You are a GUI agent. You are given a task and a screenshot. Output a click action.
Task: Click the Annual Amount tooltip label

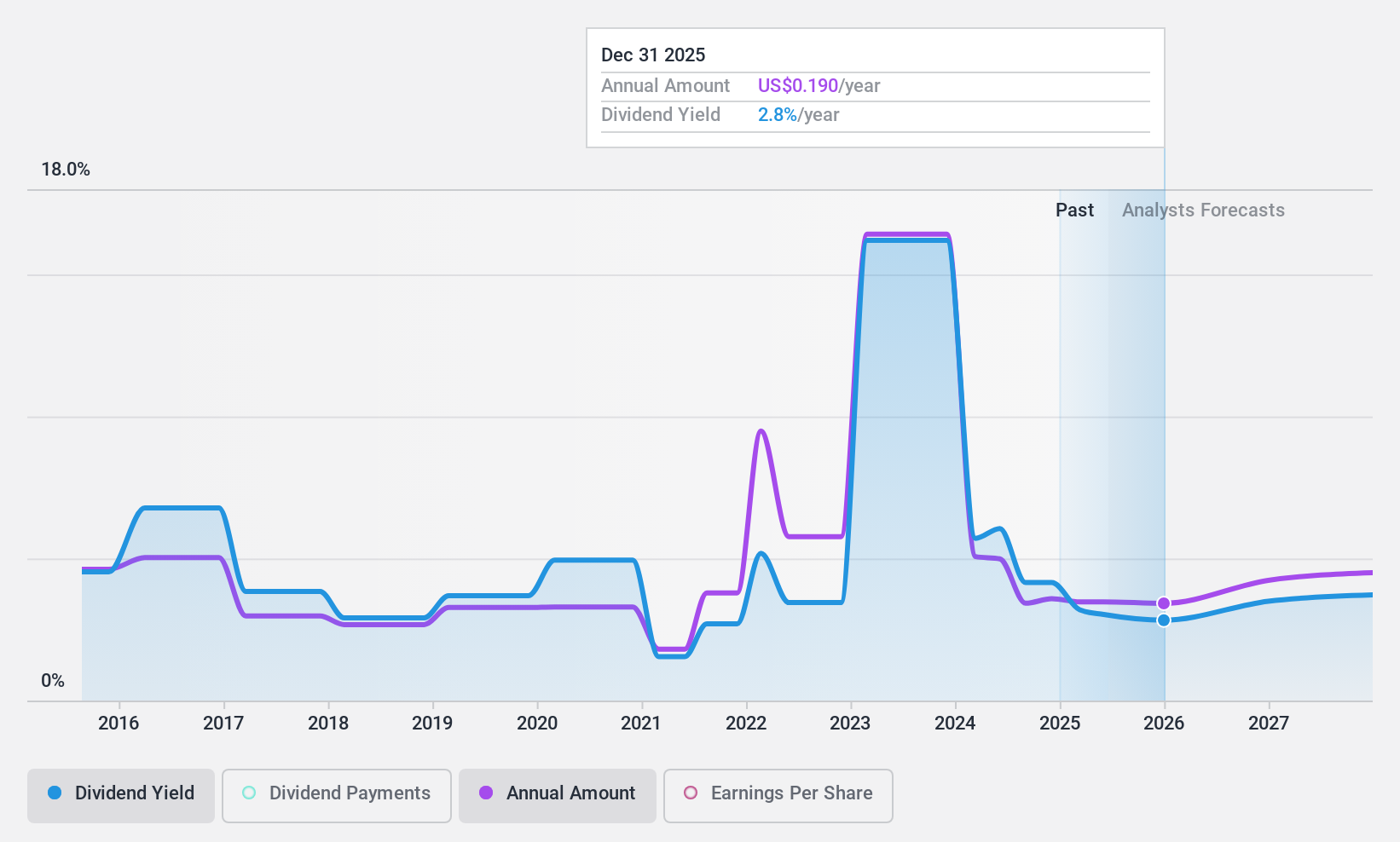(x=665, y=86)
